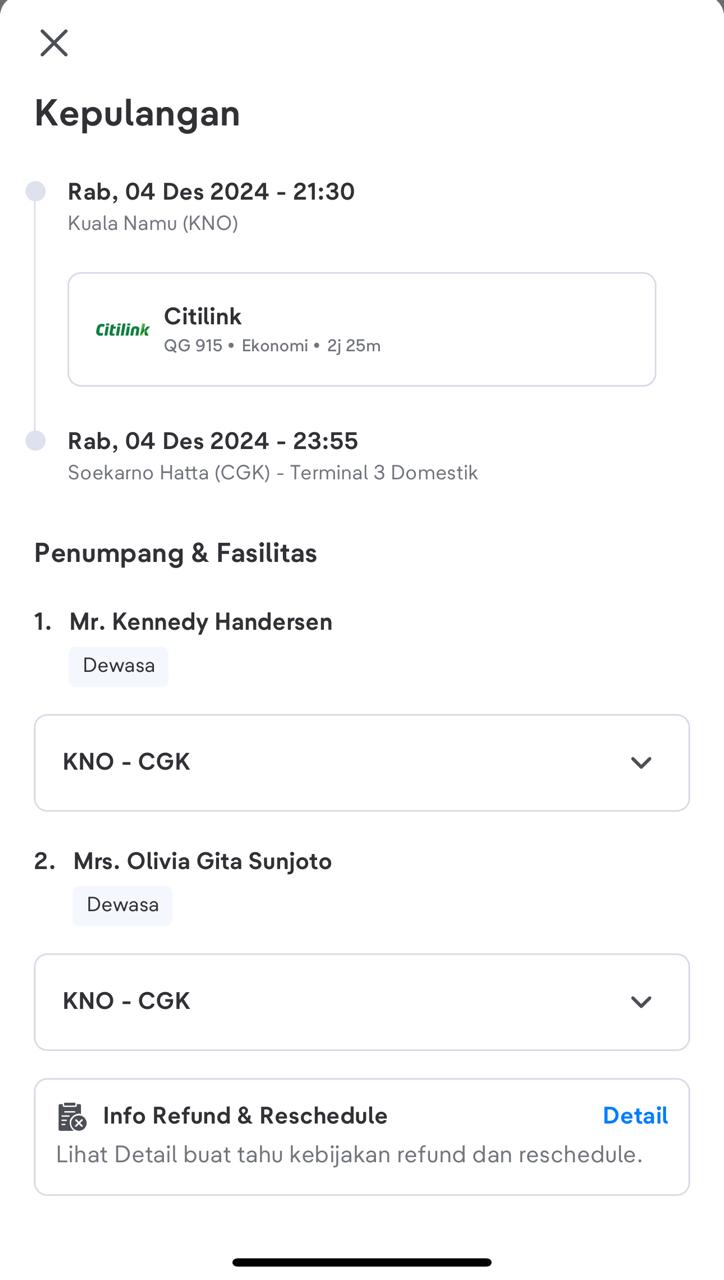Tap the iOS home indicator bar
Screen dimensions: 724x1280
(362, 1262)
